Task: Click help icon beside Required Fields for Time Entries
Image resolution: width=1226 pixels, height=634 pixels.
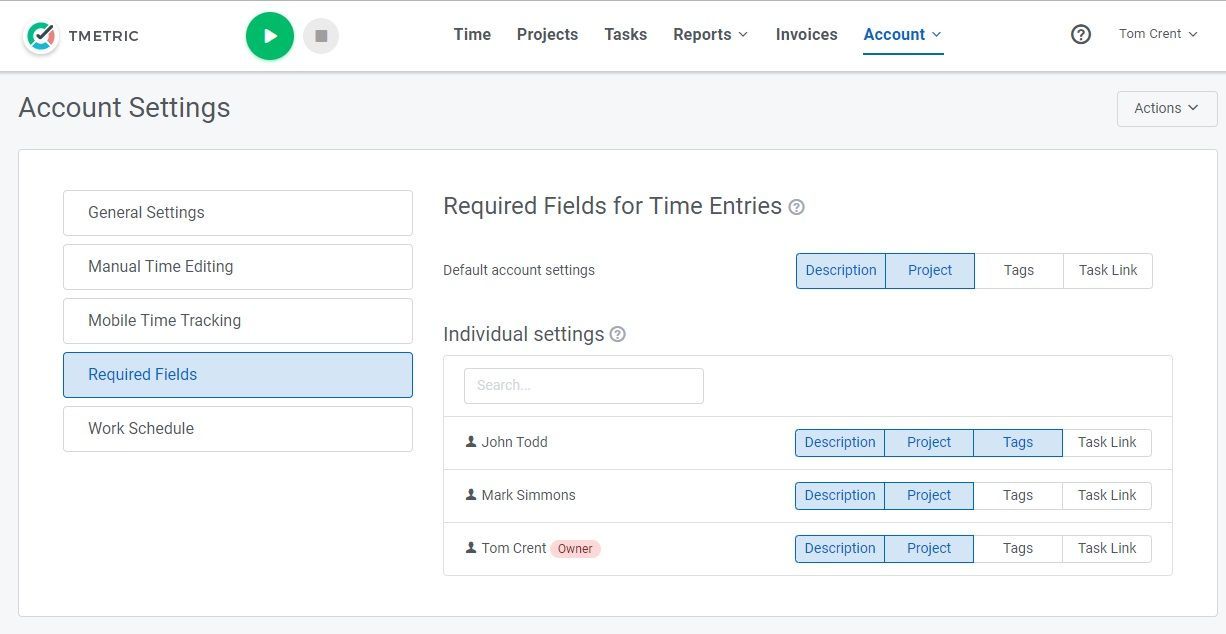Action: tap(796, 207)
